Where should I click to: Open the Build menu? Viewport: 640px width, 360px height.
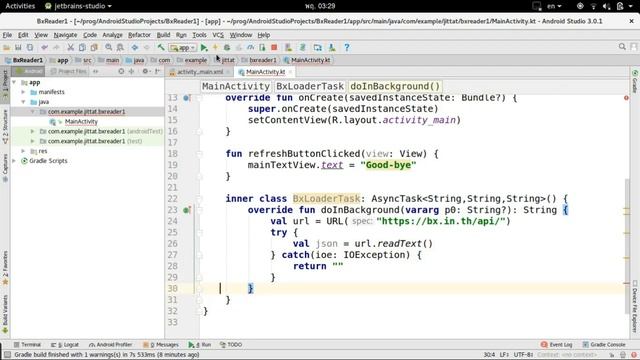pyautogui.click(x=163, y=35)
